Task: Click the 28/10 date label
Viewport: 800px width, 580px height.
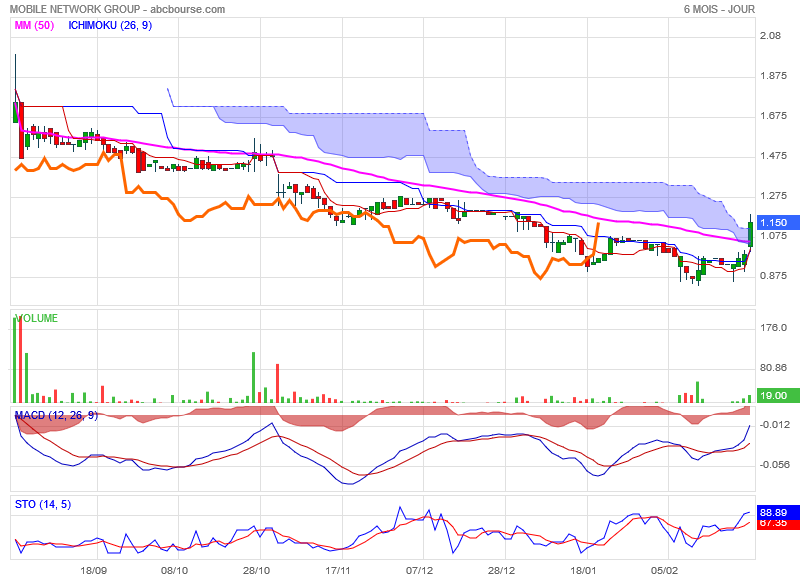Action: pos(257,570)
